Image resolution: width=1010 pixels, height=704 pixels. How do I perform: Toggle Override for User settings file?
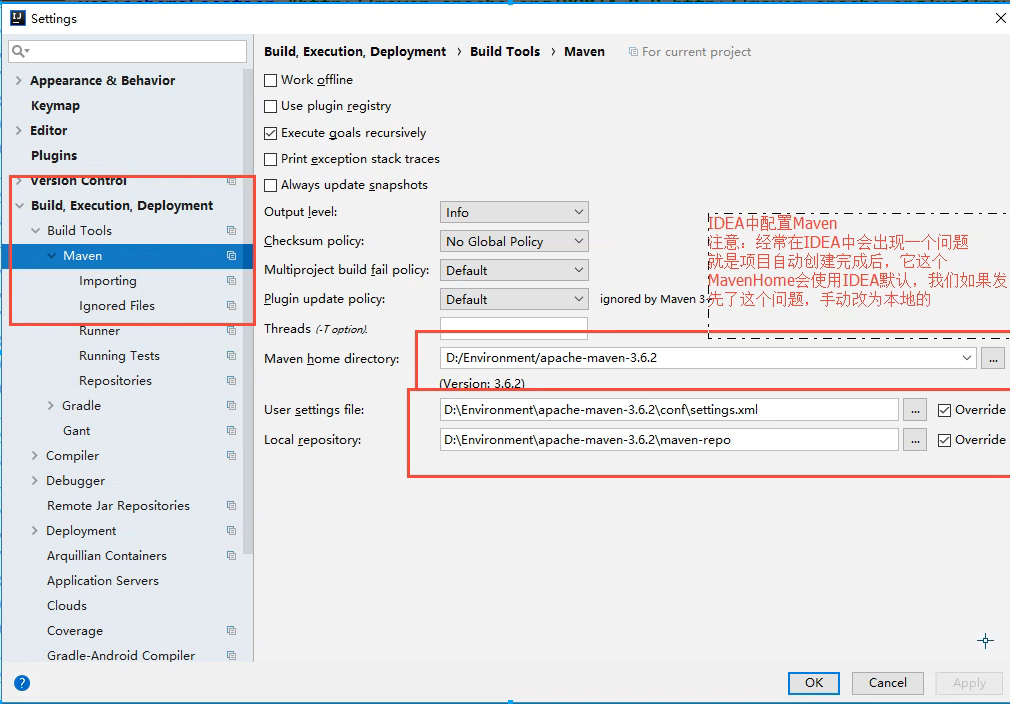coord(944,410)
